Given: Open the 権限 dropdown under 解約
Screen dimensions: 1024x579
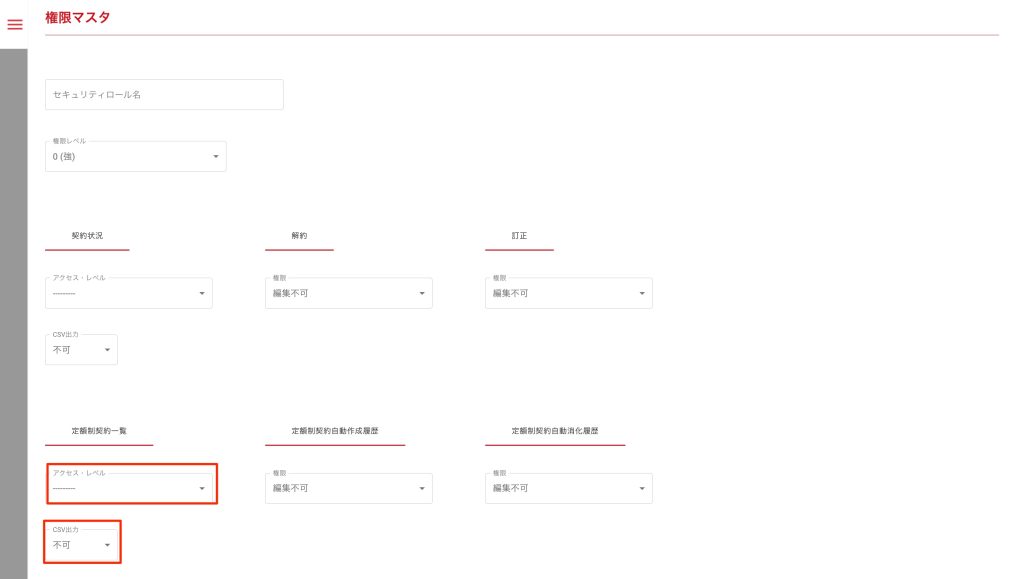Looking at the screenshot, I should [348, 293].
